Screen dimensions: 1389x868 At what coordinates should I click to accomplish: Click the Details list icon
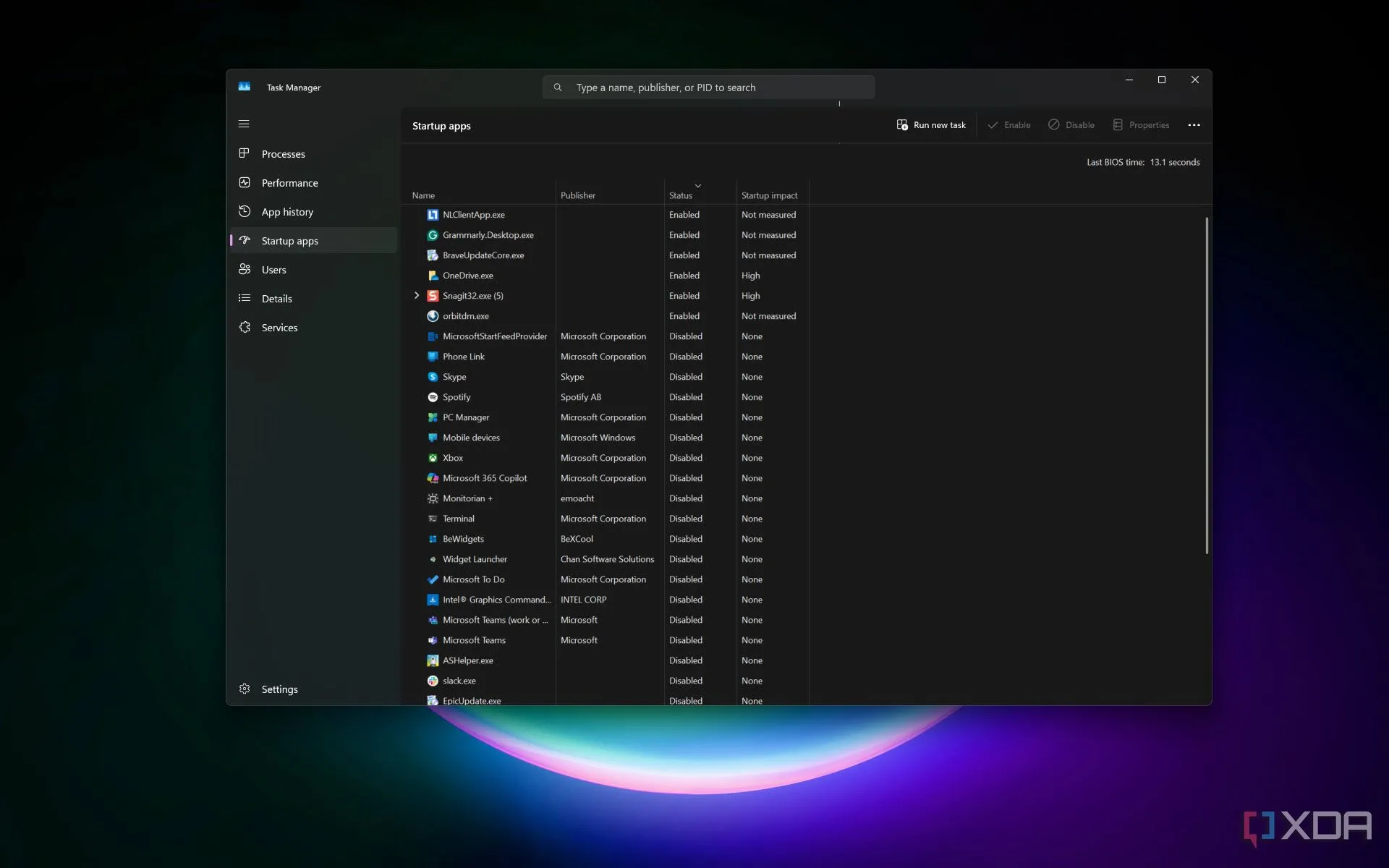[x=245, y=298]
